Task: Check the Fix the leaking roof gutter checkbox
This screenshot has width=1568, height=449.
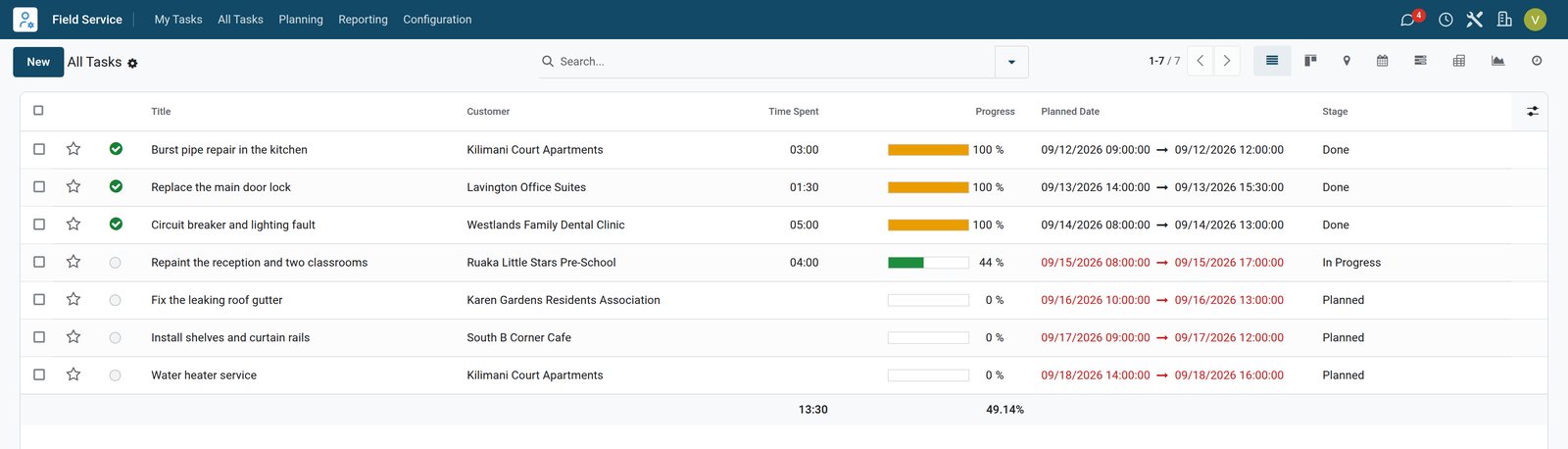Action: 39,299
